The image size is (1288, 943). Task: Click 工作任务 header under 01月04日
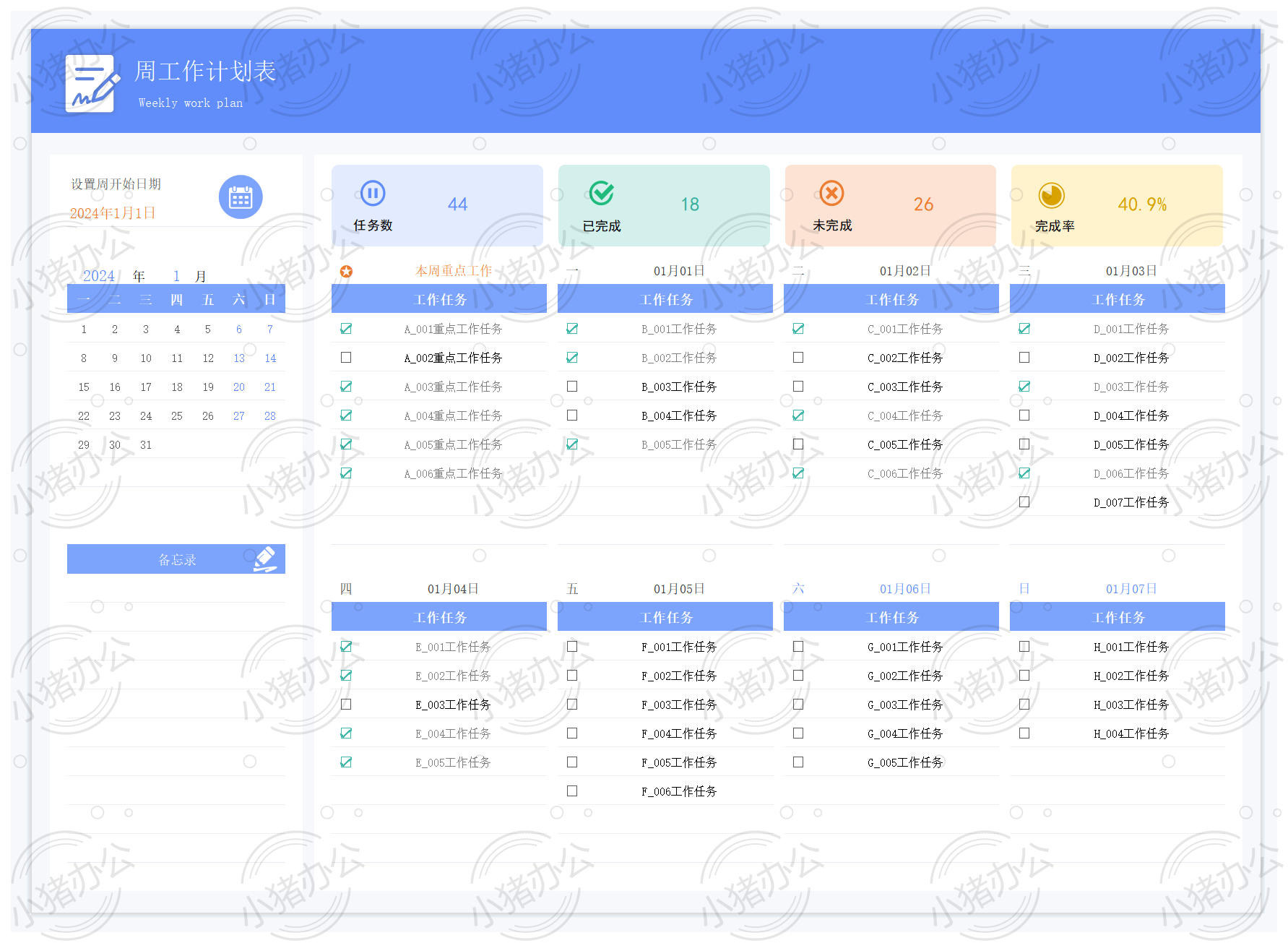coord(440,618)
